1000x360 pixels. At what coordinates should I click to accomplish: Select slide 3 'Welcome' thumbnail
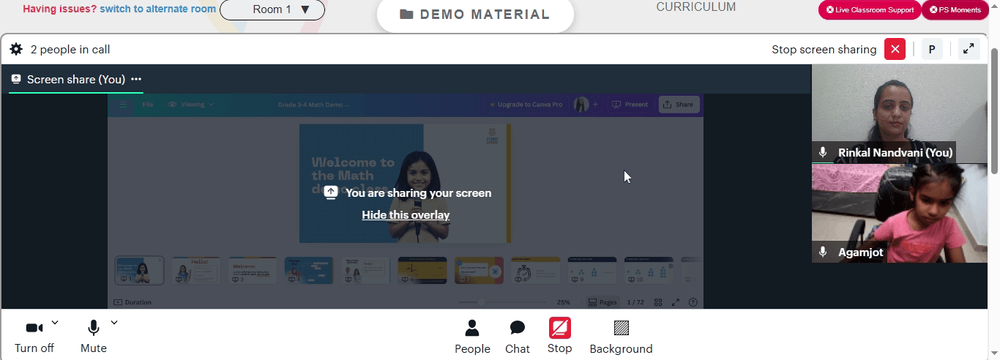pyautogui.click(x=253, y=271)
